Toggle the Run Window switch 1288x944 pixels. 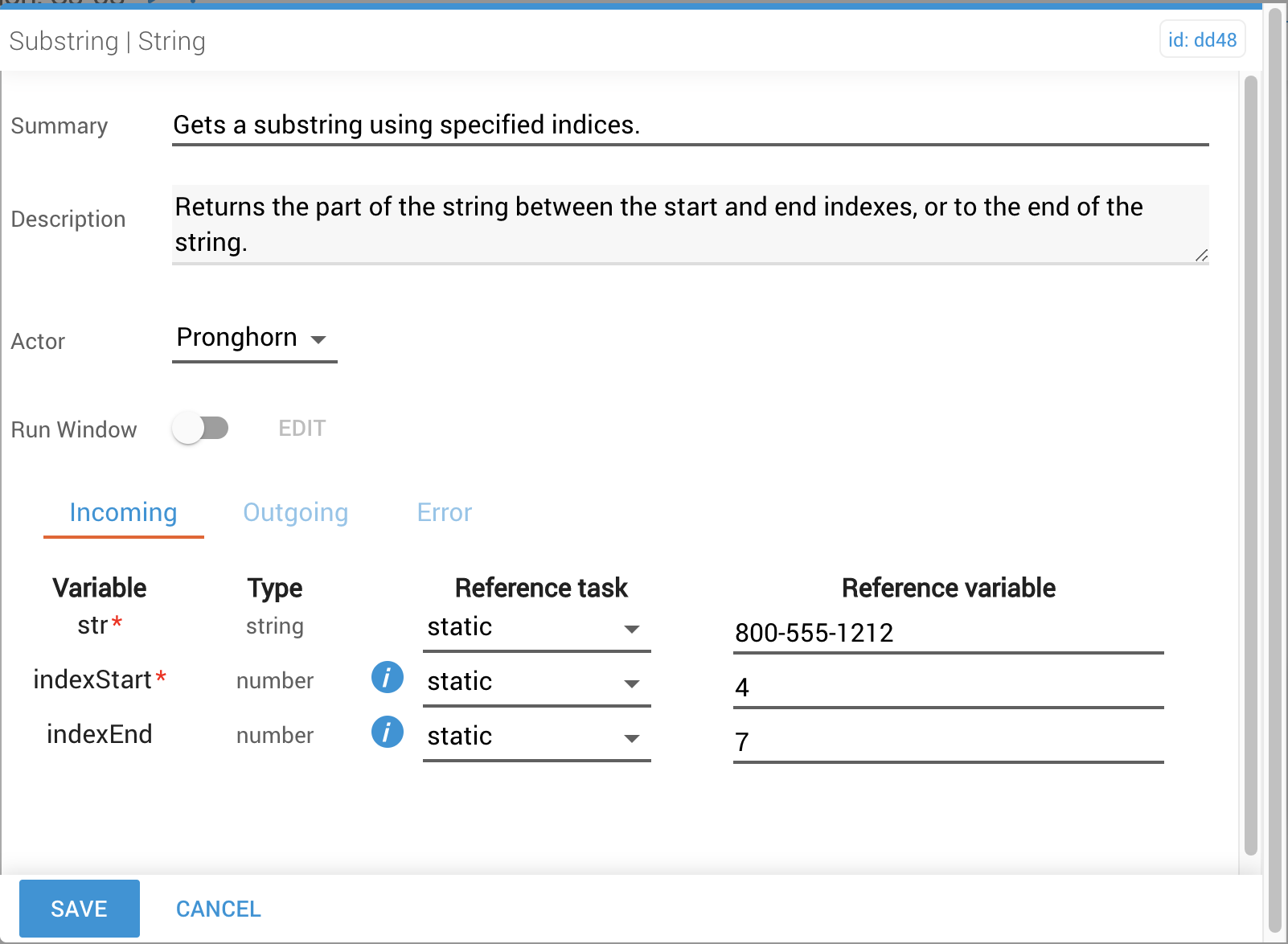[200, 428]
